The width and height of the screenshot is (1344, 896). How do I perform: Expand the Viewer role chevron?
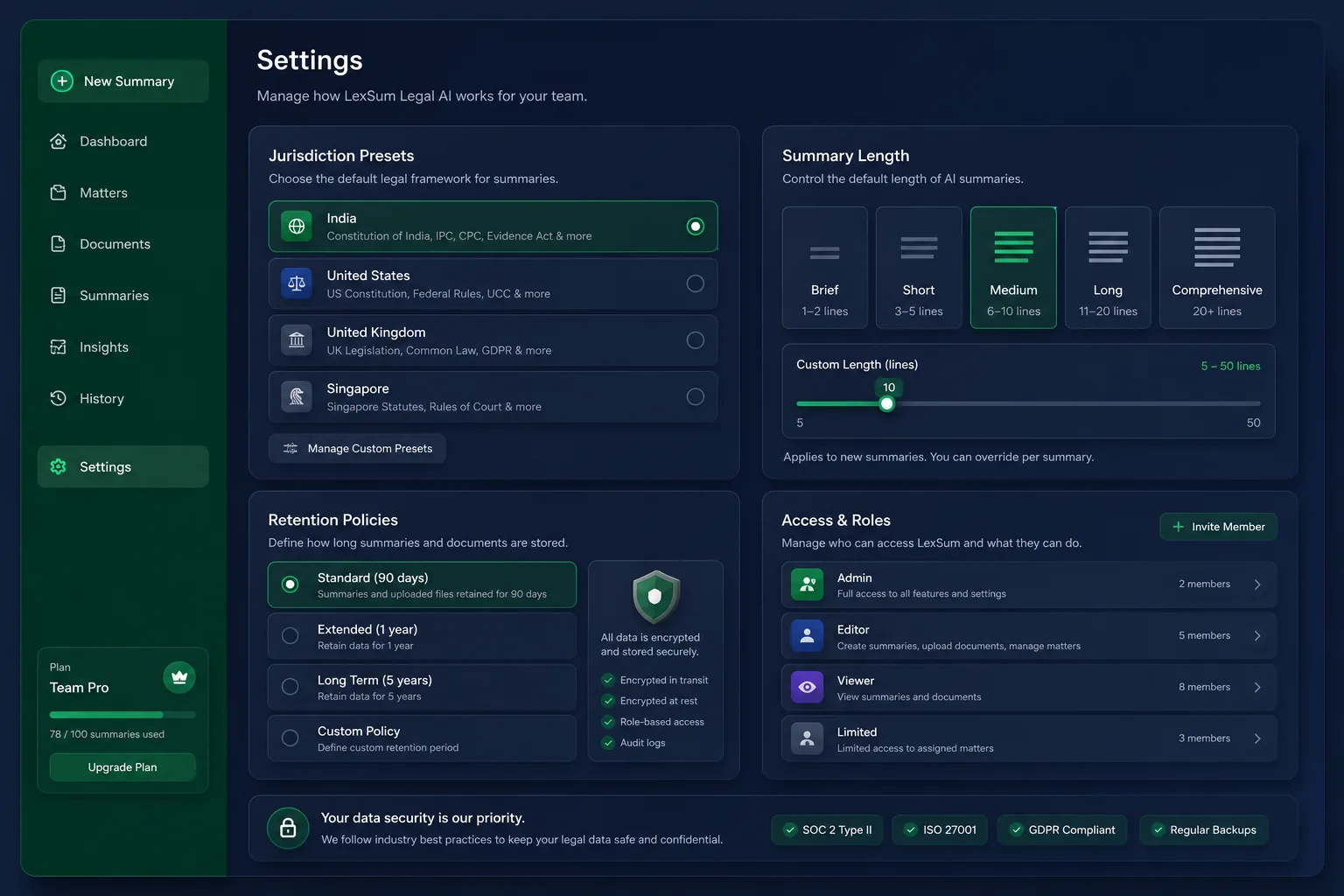tap(1257, 687)
